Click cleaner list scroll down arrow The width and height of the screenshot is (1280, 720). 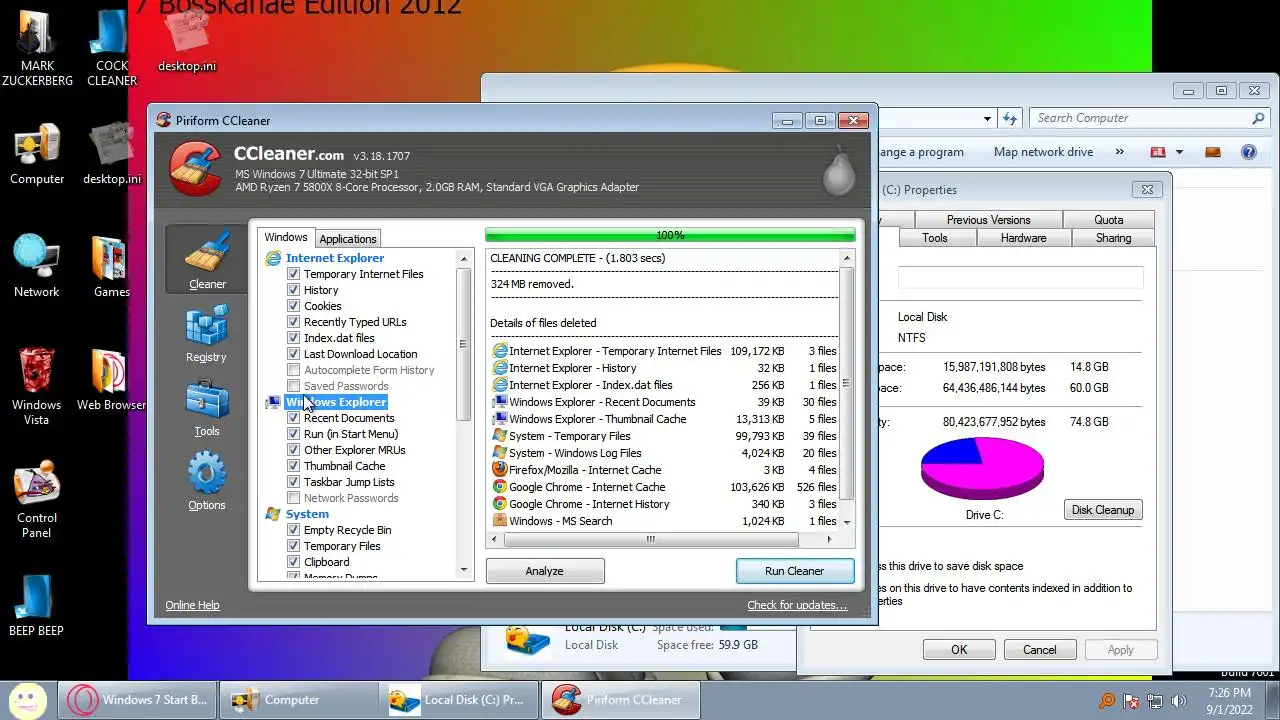(463, 570)
